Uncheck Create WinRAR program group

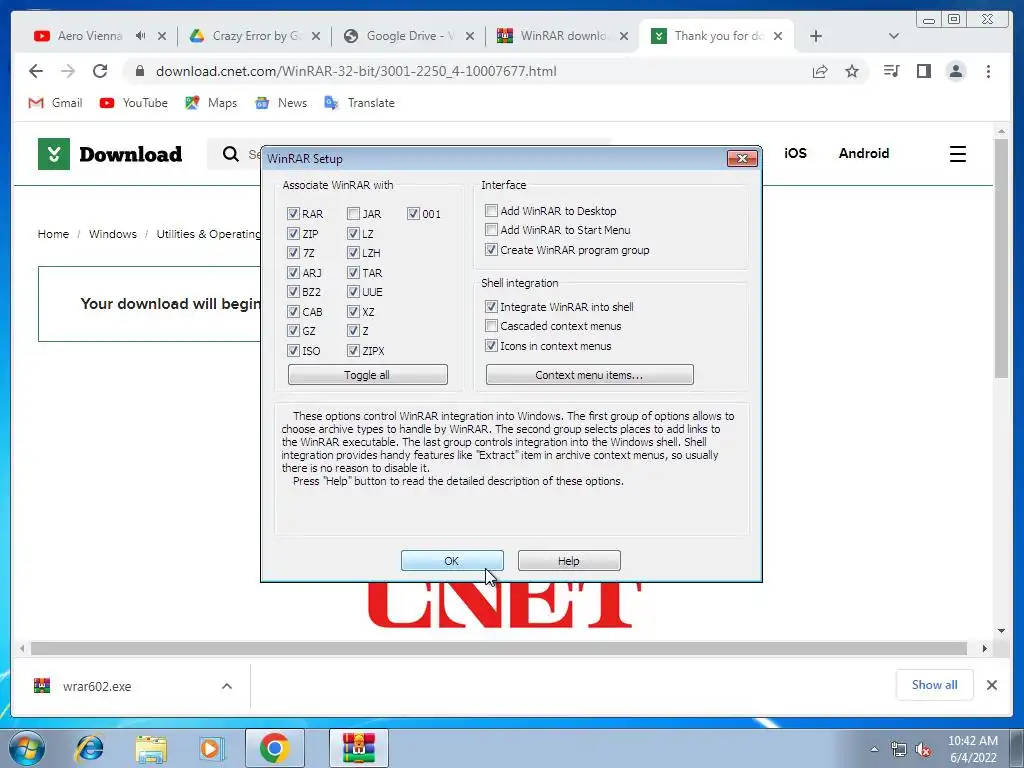click(x=491, y=249)
